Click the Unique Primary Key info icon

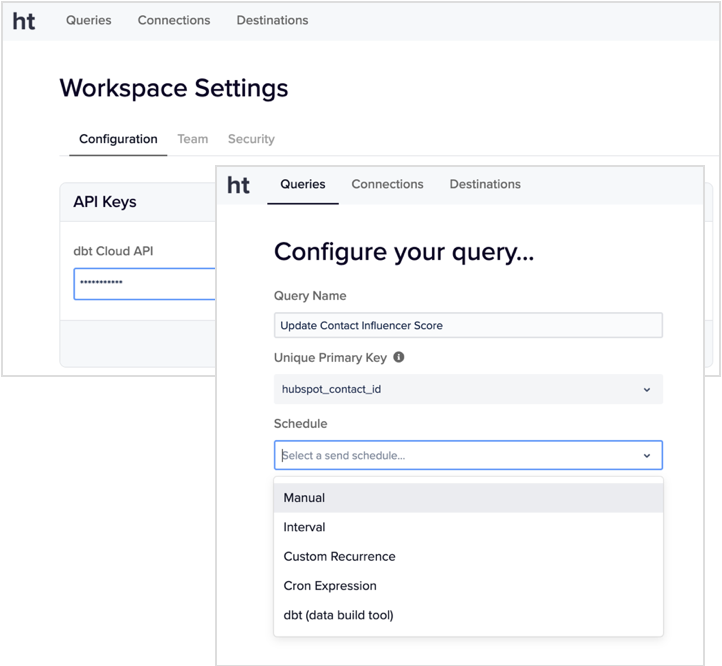click(x=399, y=357)
